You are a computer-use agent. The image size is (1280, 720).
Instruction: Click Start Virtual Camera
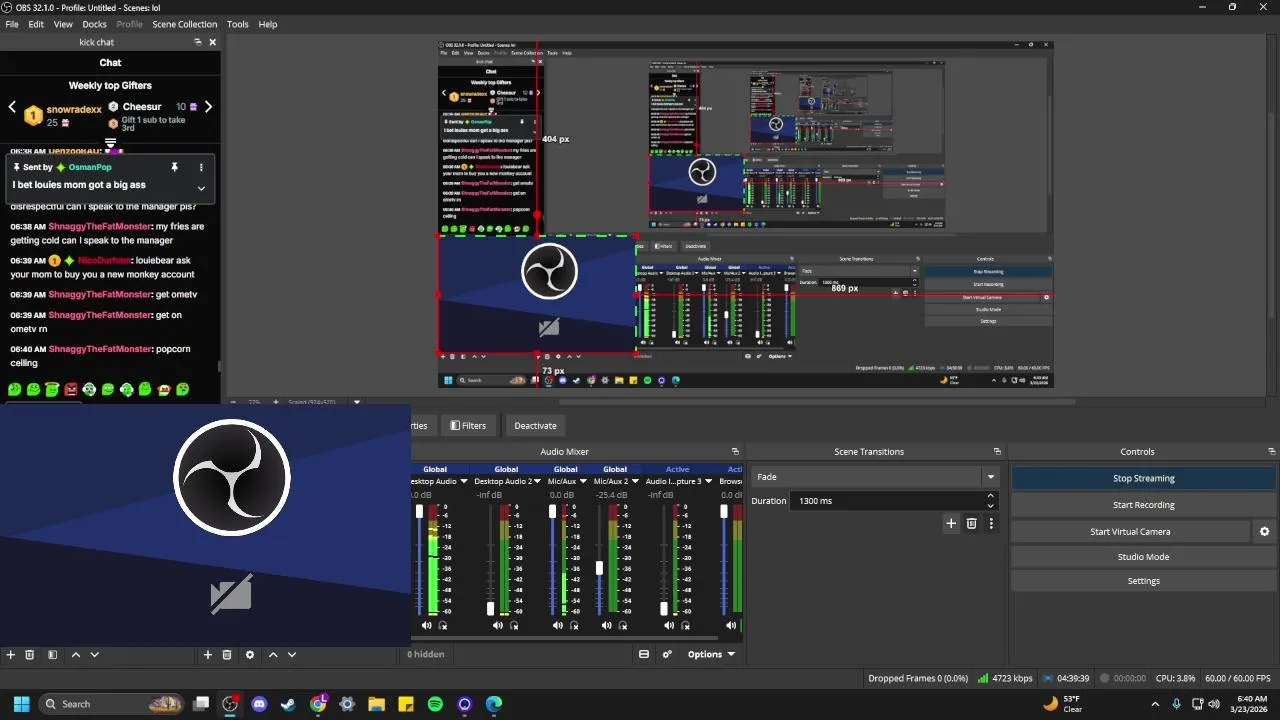[1130, 532]
